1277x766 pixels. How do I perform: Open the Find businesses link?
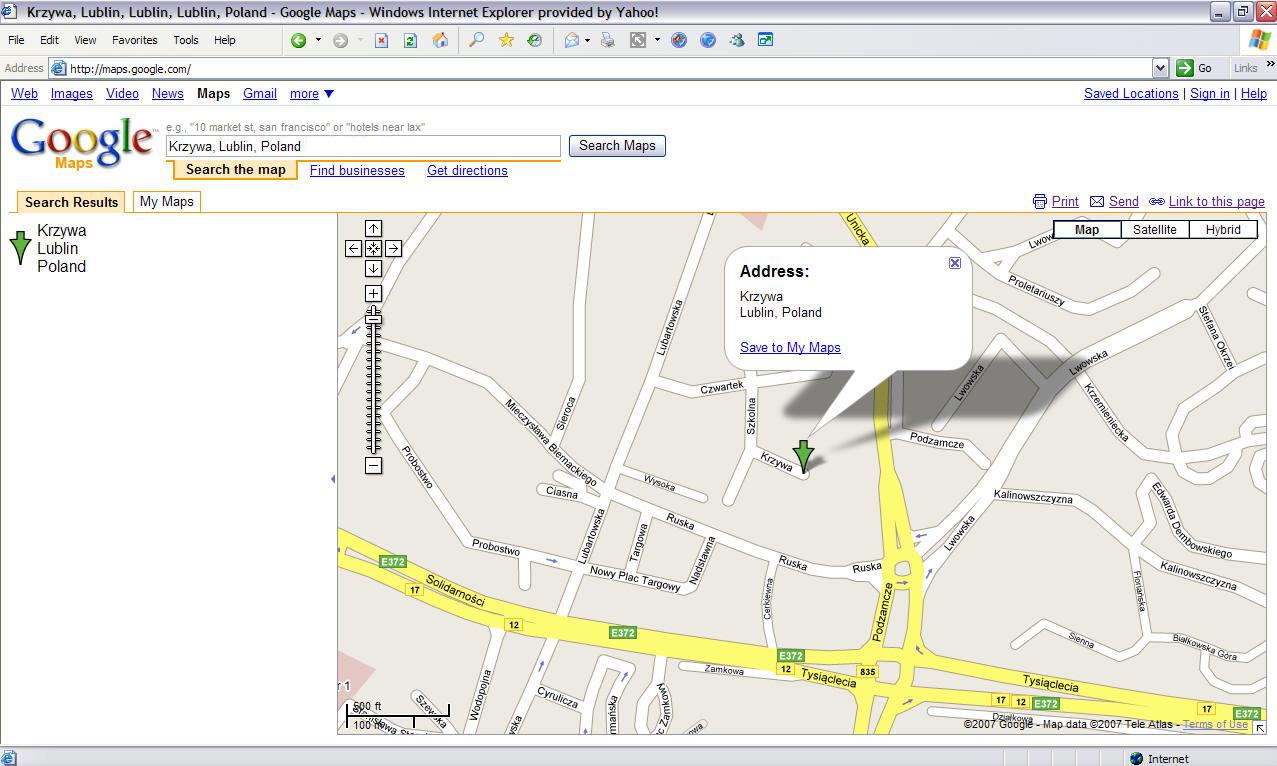click(x=357, y=171)
